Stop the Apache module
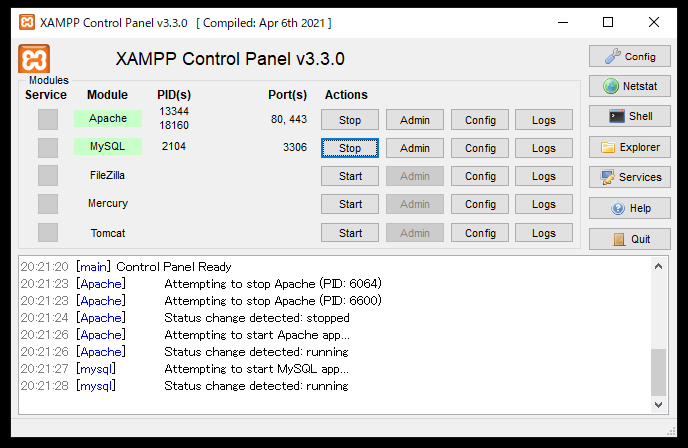Screen dimensions: 688x448 point(350,120)
